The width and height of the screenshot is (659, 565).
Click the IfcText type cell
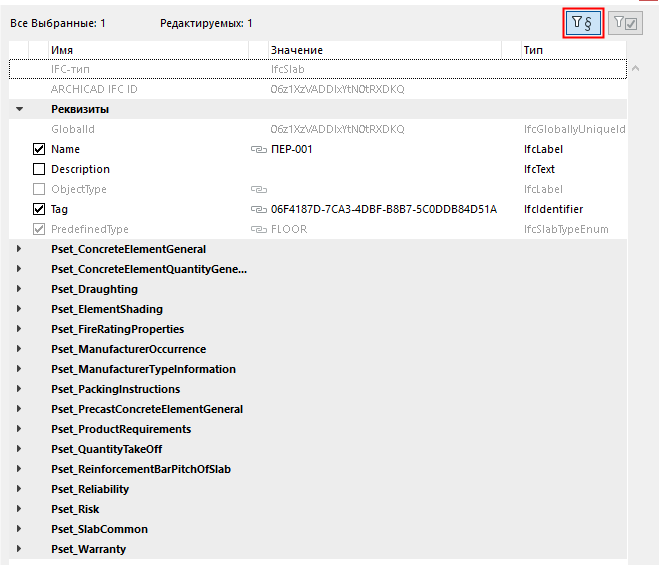click(x=539, y=169)
